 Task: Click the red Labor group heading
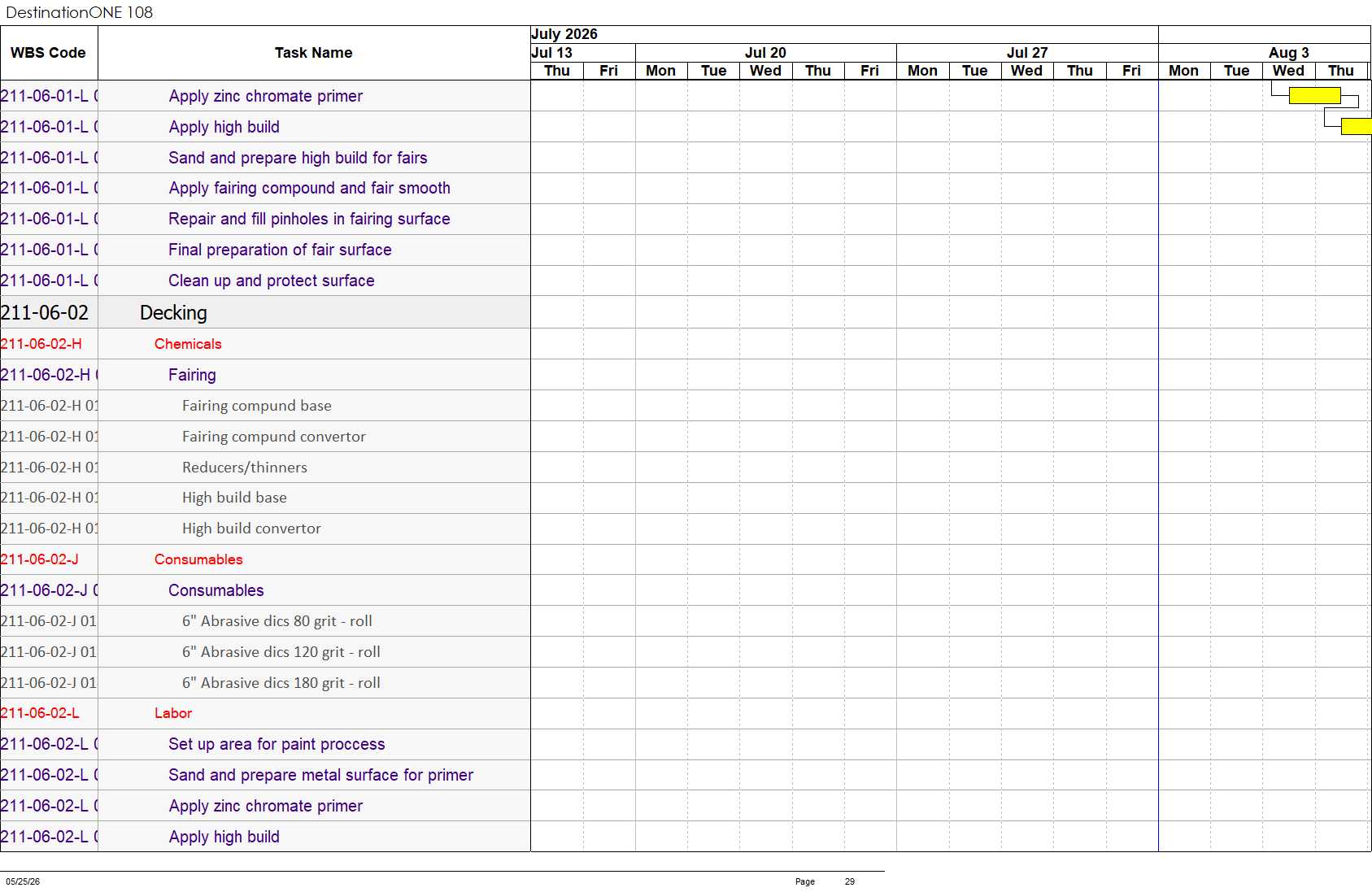coord(173,713)
